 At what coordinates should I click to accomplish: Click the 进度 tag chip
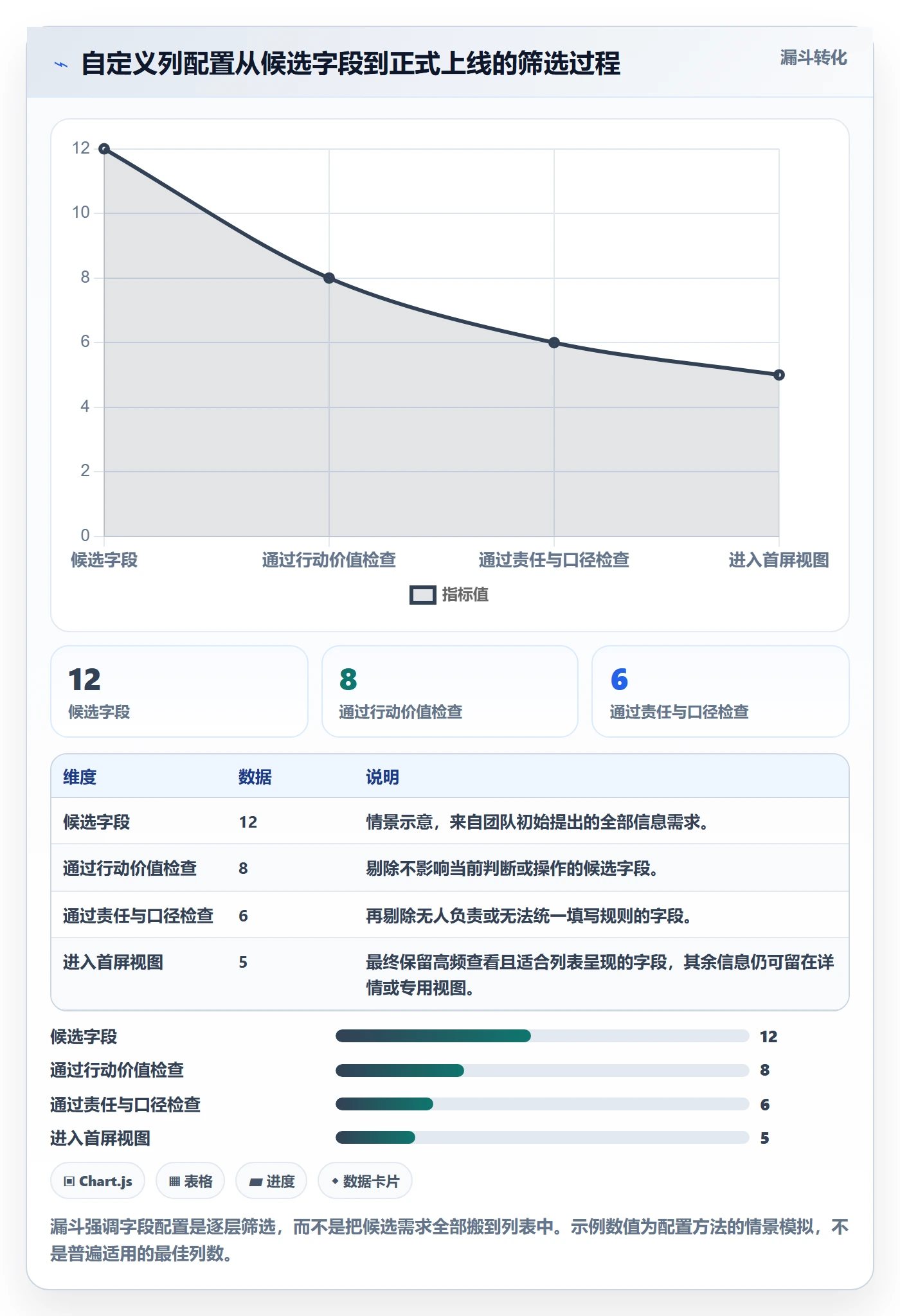[x=271, y=1181]
